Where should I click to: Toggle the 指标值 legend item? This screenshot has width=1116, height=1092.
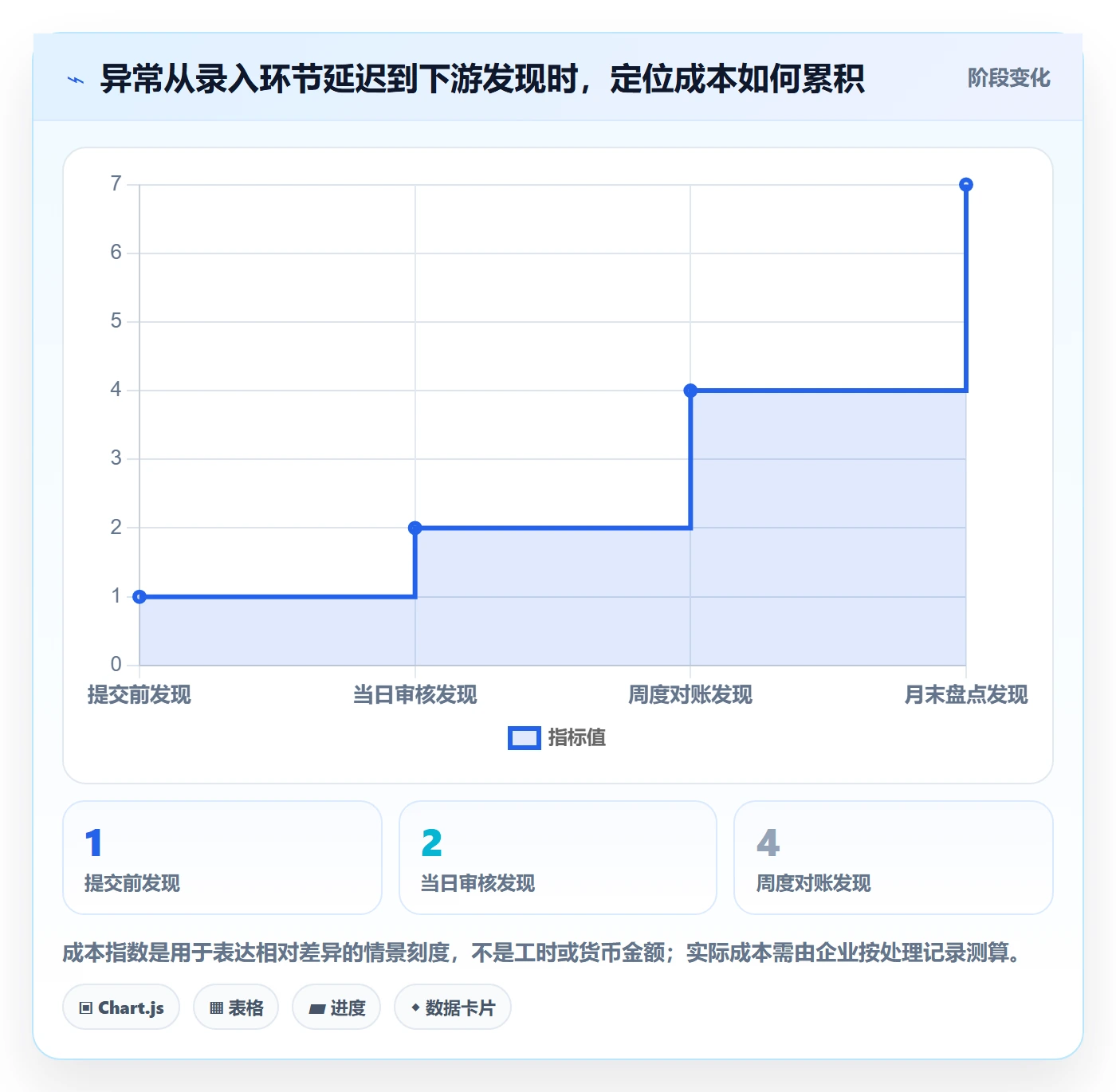pyautogui.click(x=556, y=738)
